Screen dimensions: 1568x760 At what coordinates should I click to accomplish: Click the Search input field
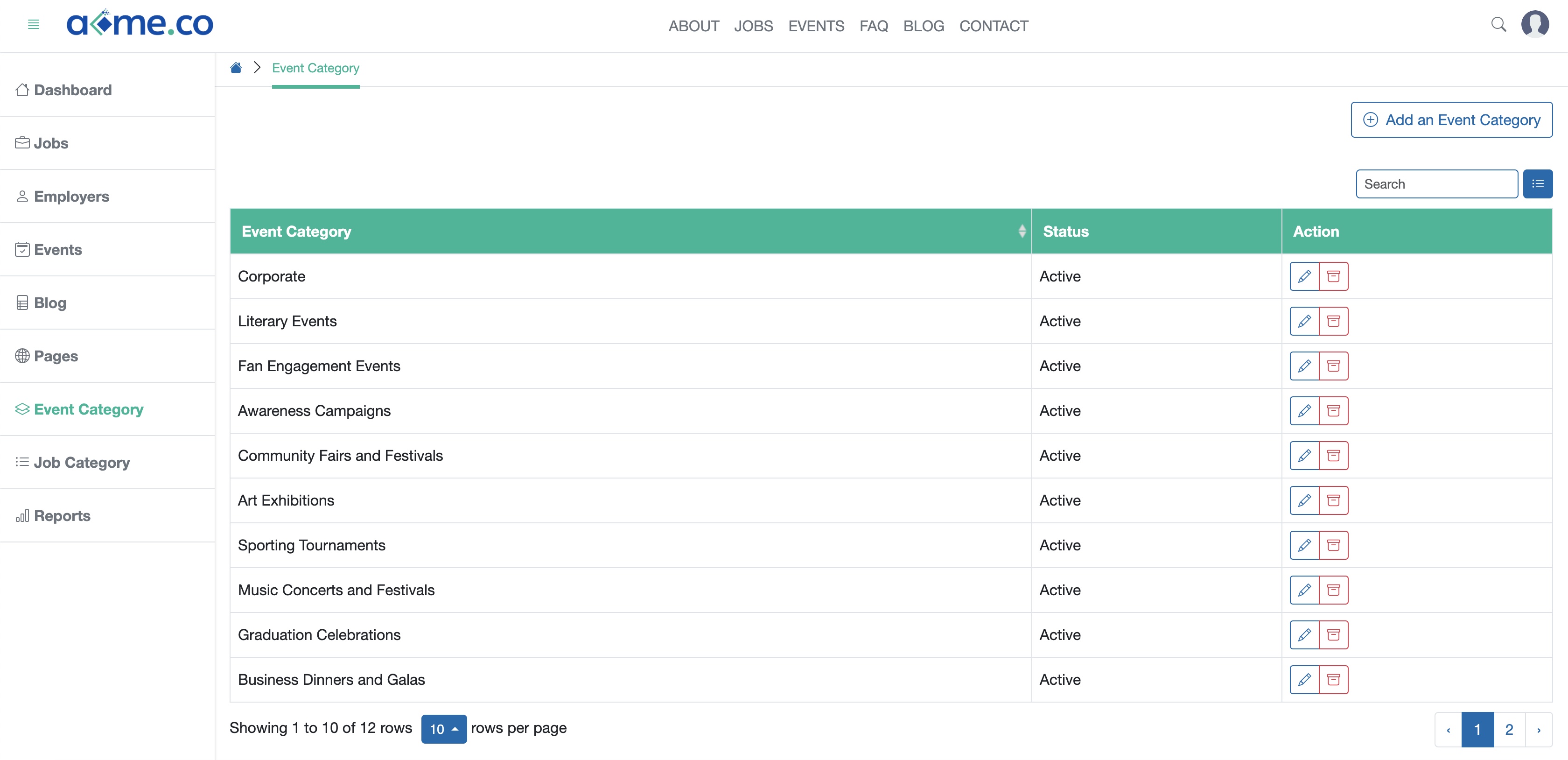tap(1437, 184)
